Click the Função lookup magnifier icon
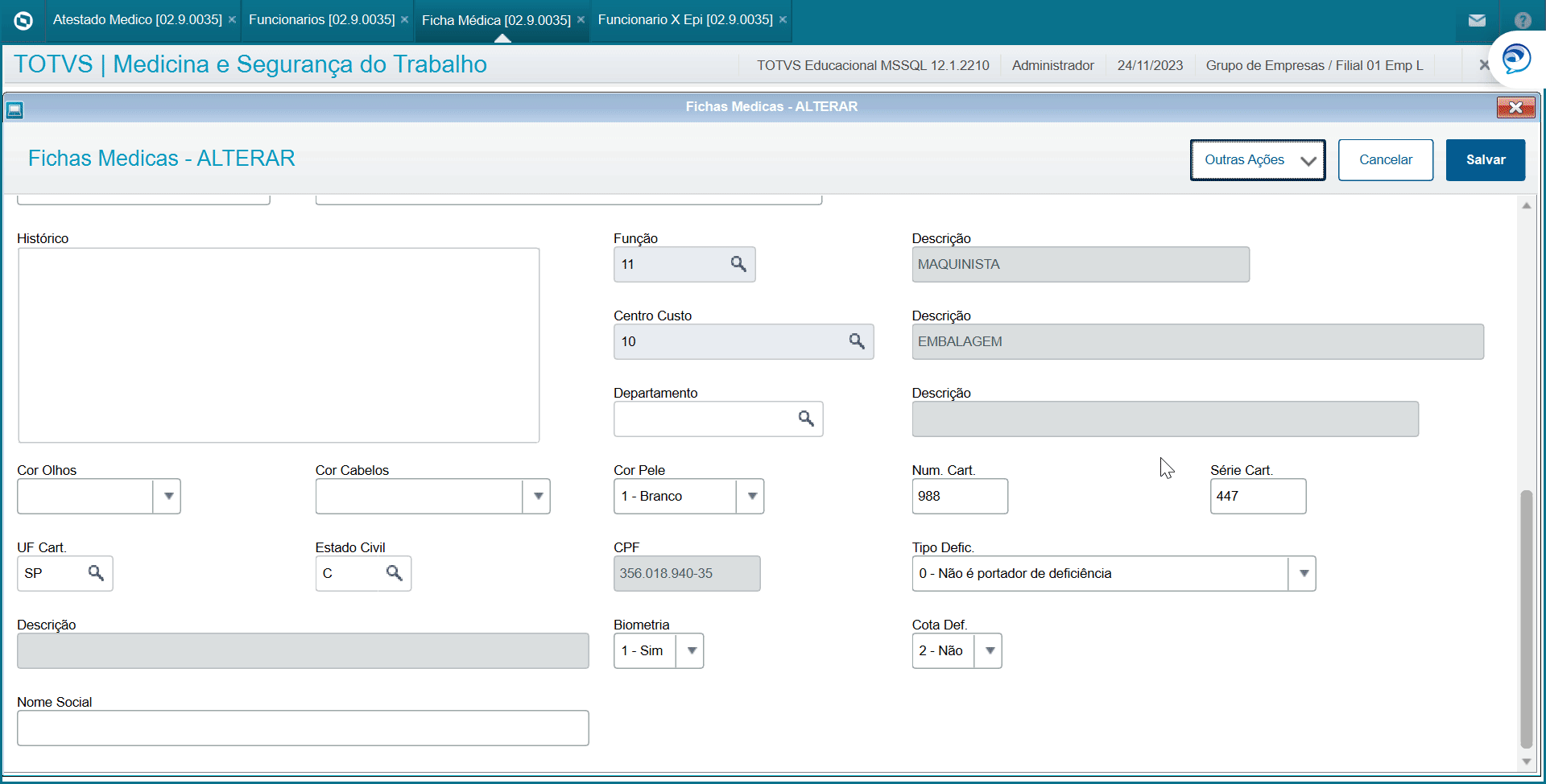The height and width of the screenshot is (784, 1546). (x=738, y=264)
